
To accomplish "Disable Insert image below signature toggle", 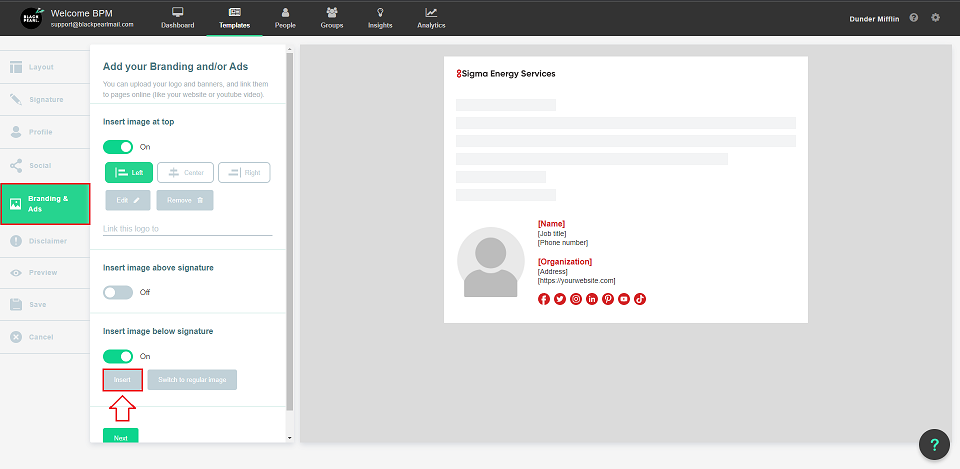I will [118, 356].
